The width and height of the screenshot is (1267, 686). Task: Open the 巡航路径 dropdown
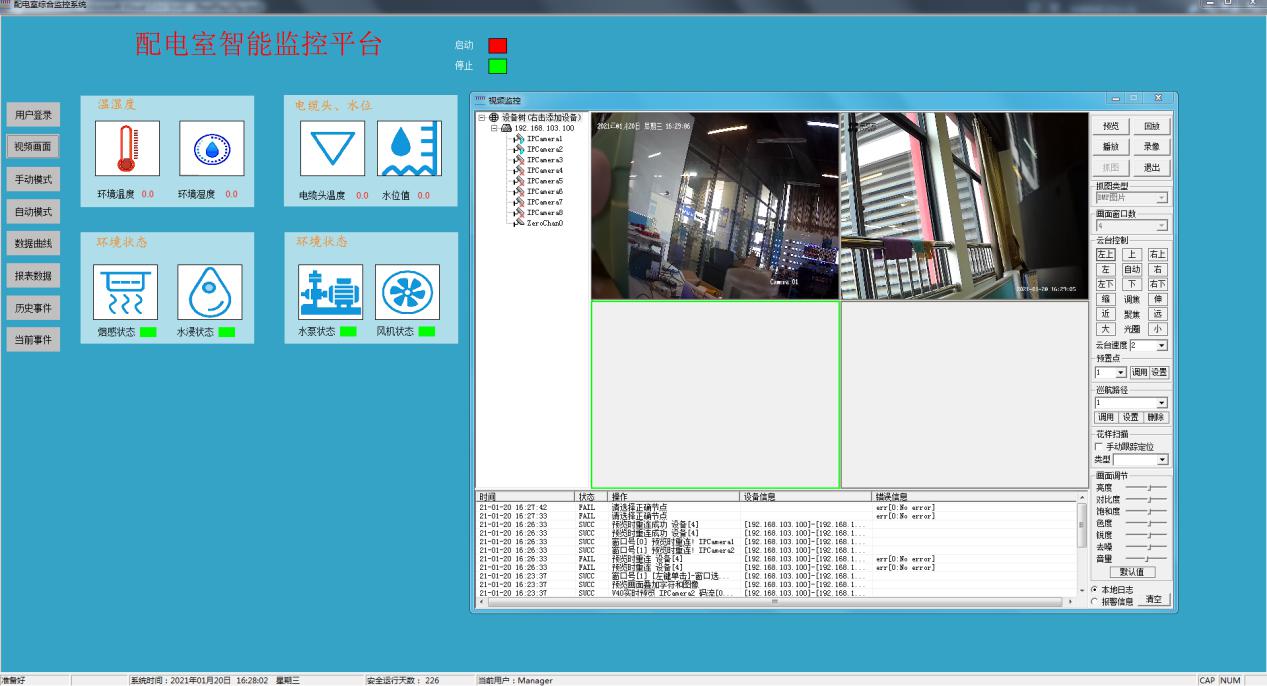pos(1161,402)
